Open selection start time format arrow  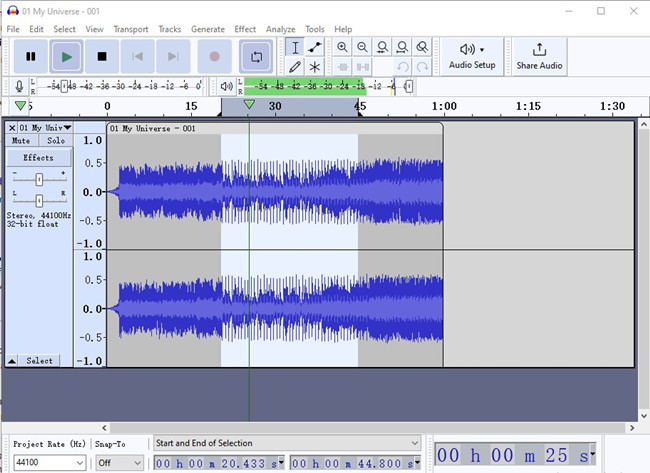tap(281, 462)
